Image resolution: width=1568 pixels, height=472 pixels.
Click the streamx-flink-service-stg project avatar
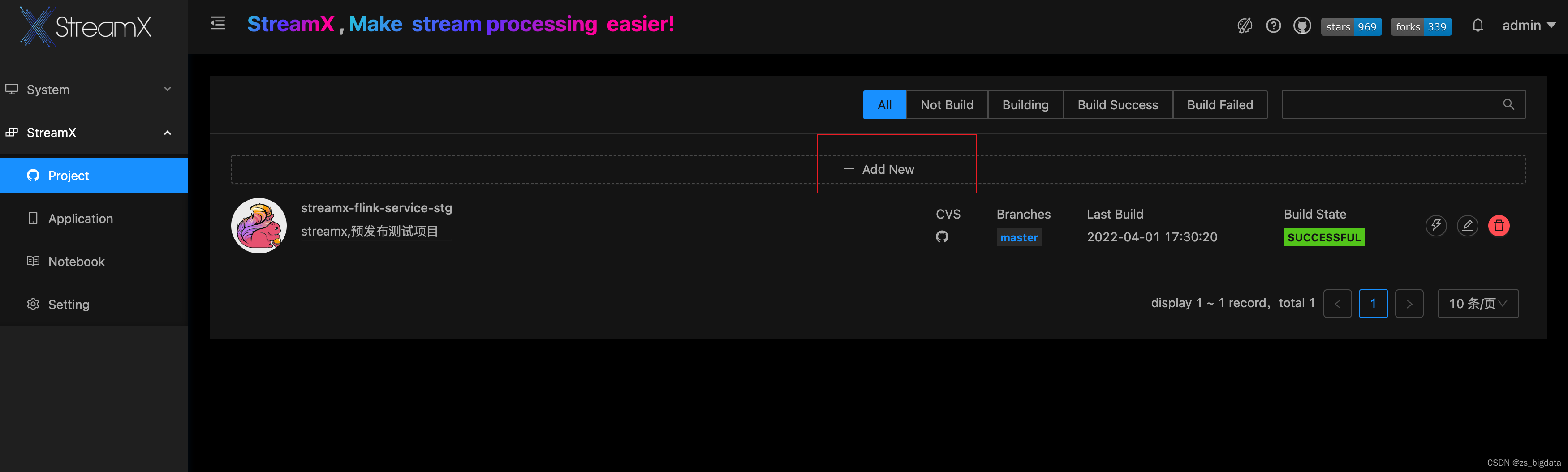click(x=258, y=226)
